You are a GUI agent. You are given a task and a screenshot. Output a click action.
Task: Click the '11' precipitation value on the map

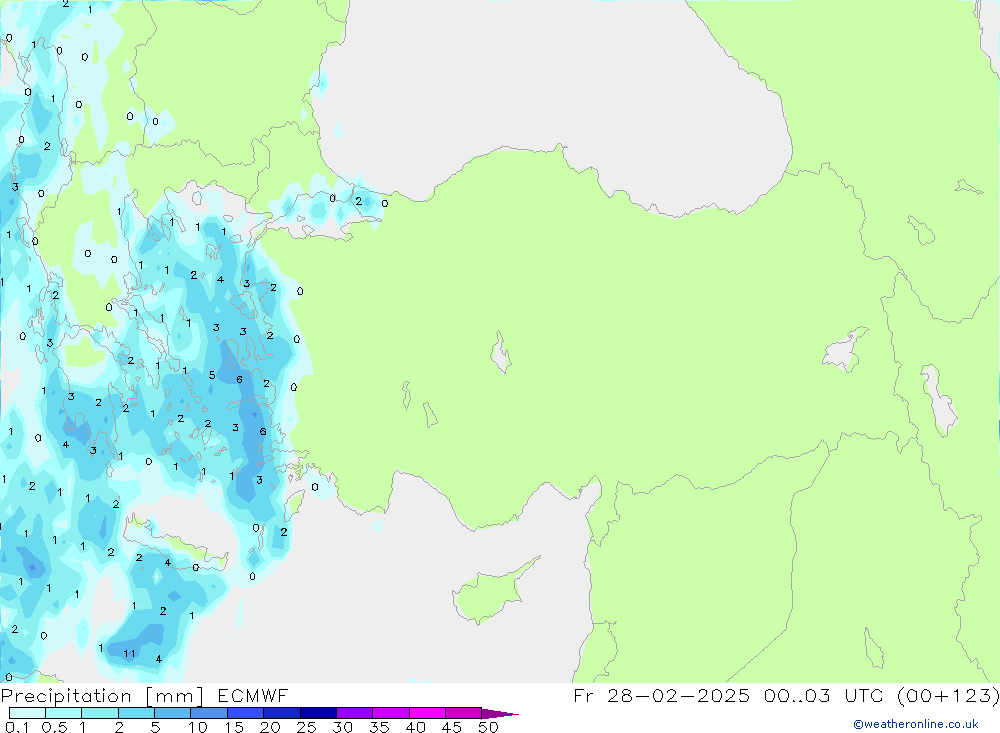coord(129,653)
